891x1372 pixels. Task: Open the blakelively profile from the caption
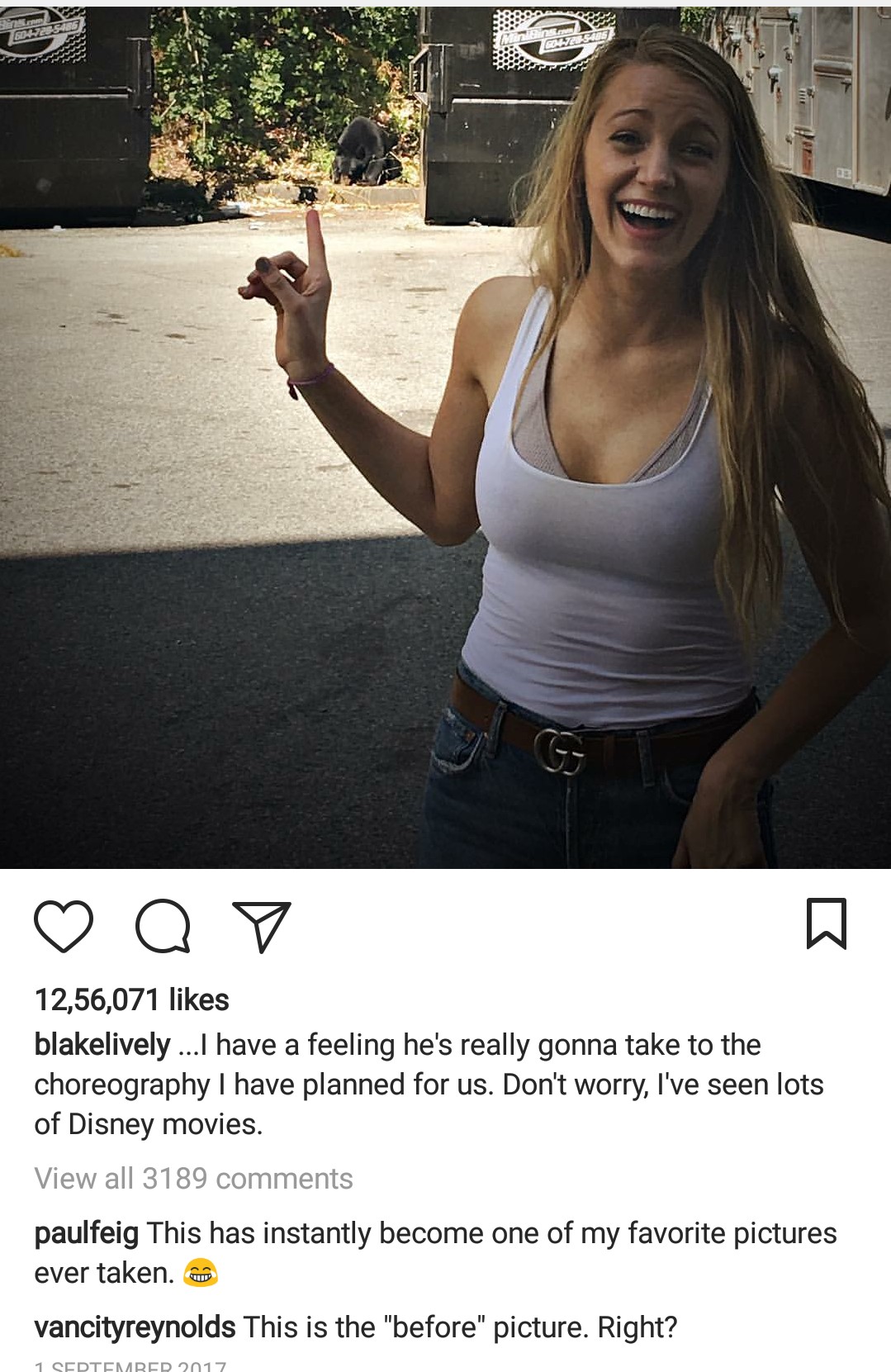(x=102, y=1045)
